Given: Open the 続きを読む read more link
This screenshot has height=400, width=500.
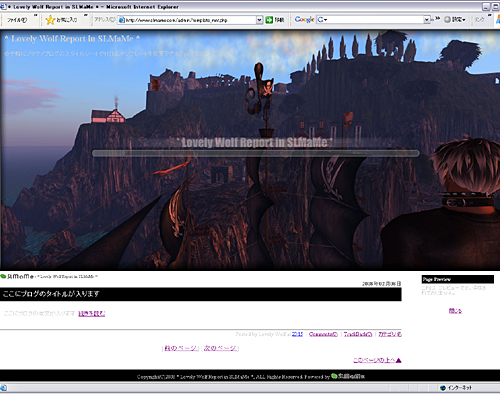Looking at the screenshot, I should (x=92, y=314).
